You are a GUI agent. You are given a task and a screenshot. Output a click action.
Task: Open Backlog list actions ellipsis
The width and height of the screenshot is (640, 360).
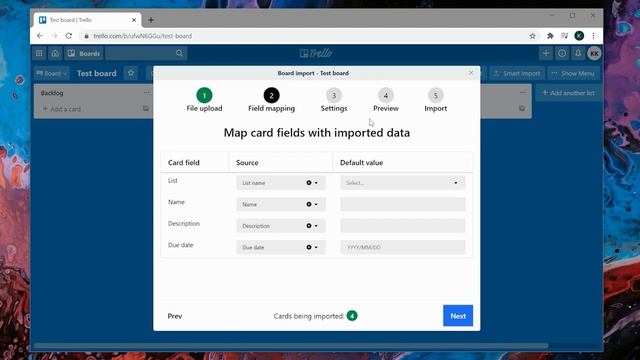pos(147,93)
